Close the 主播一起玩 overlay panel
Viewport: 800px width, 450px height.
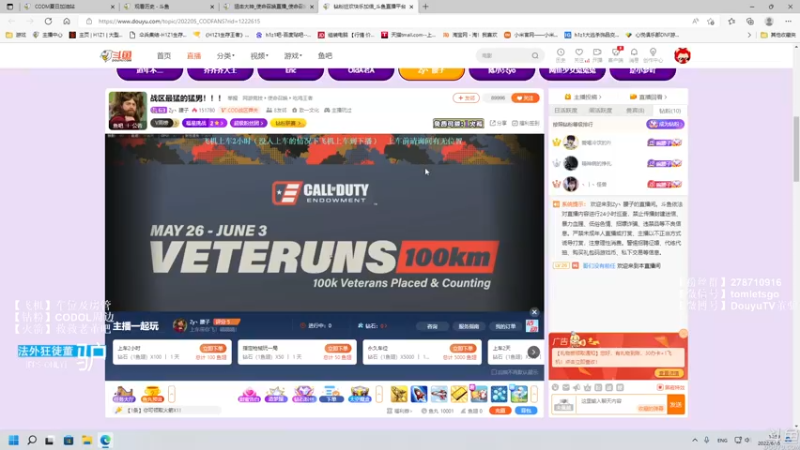(x=534, y=312)
